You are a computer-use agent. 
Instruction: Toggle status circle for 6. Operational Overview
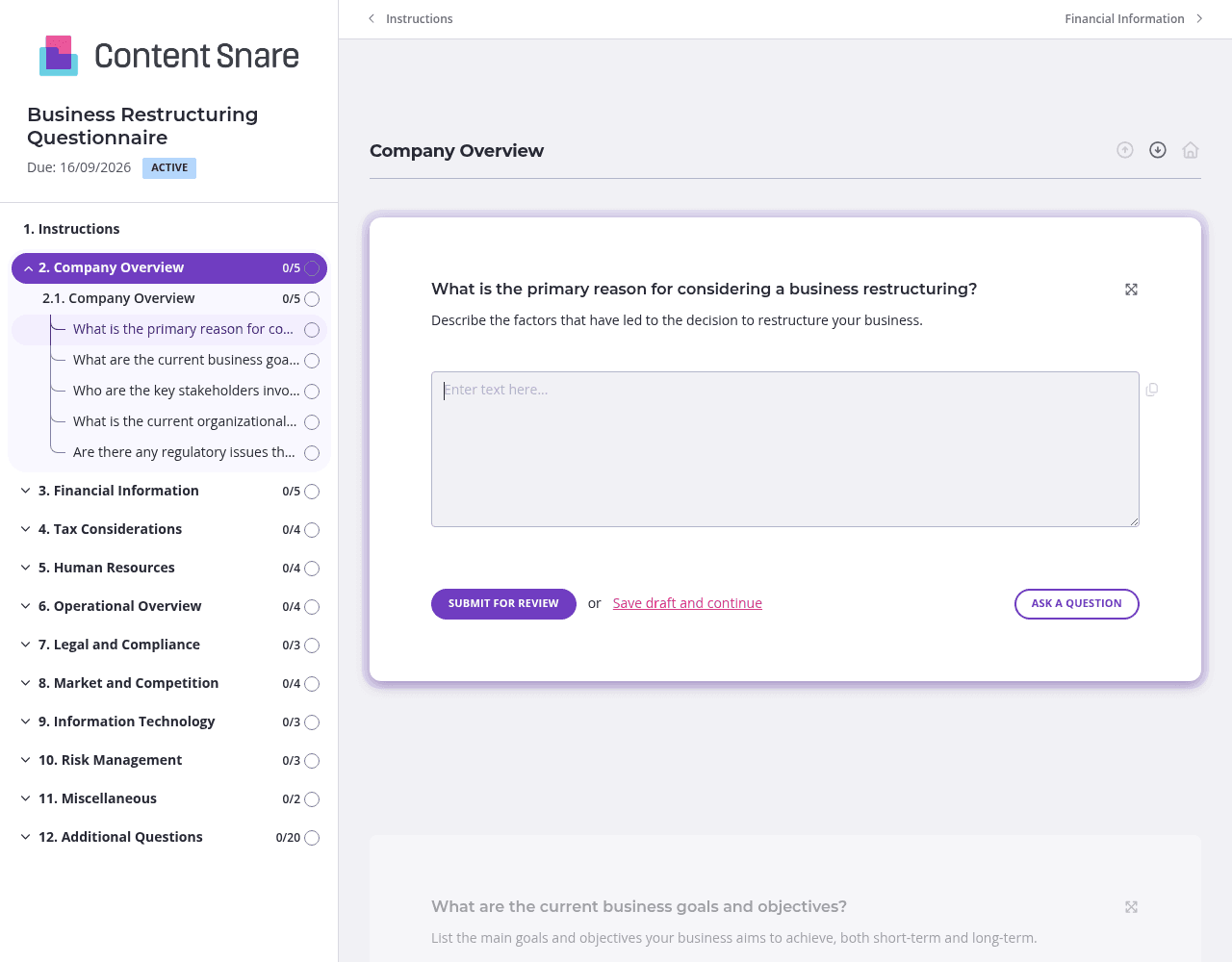coord(312,607)
